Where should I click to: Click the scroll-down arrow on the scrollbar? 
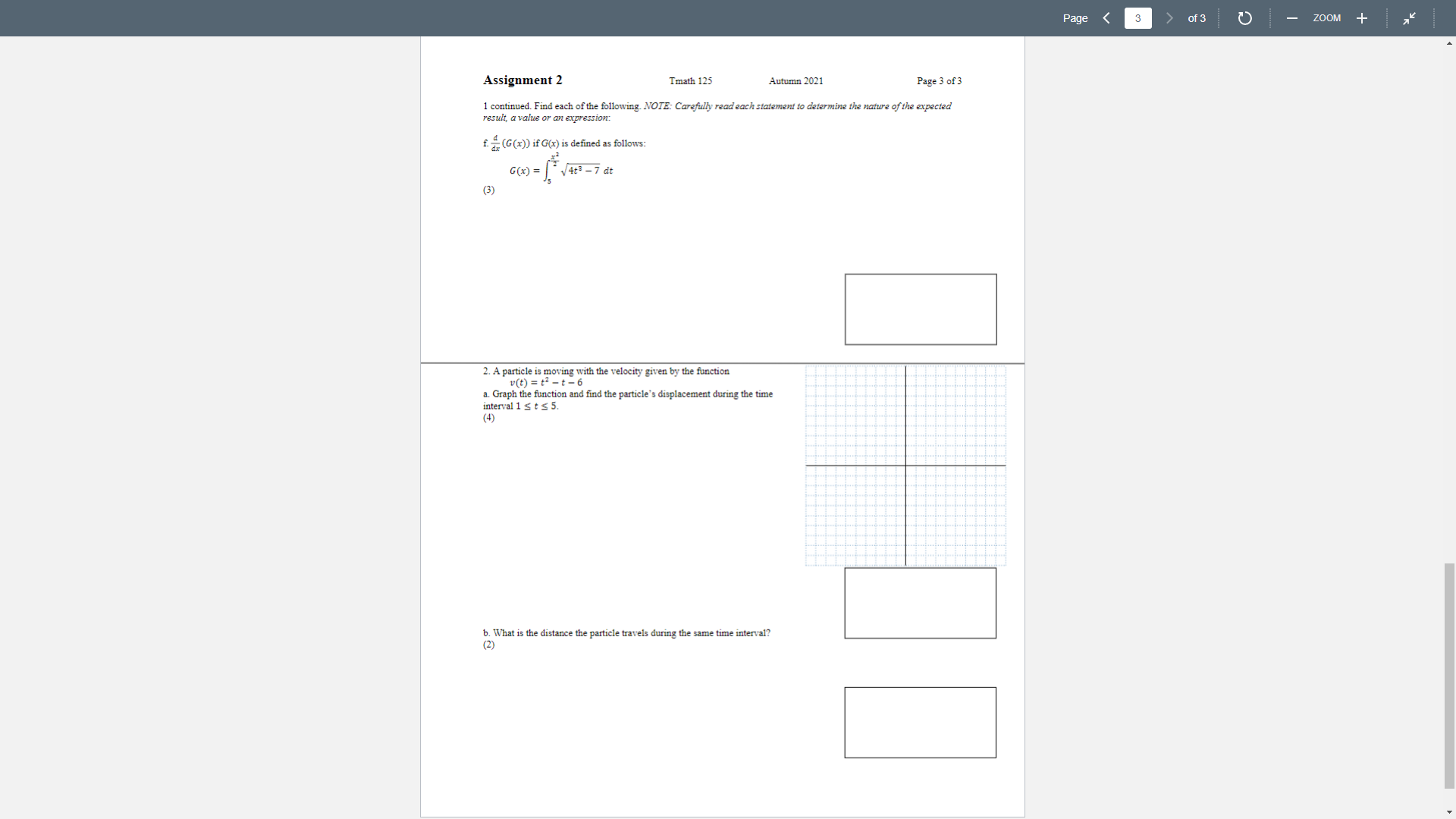pos(1448,811)
